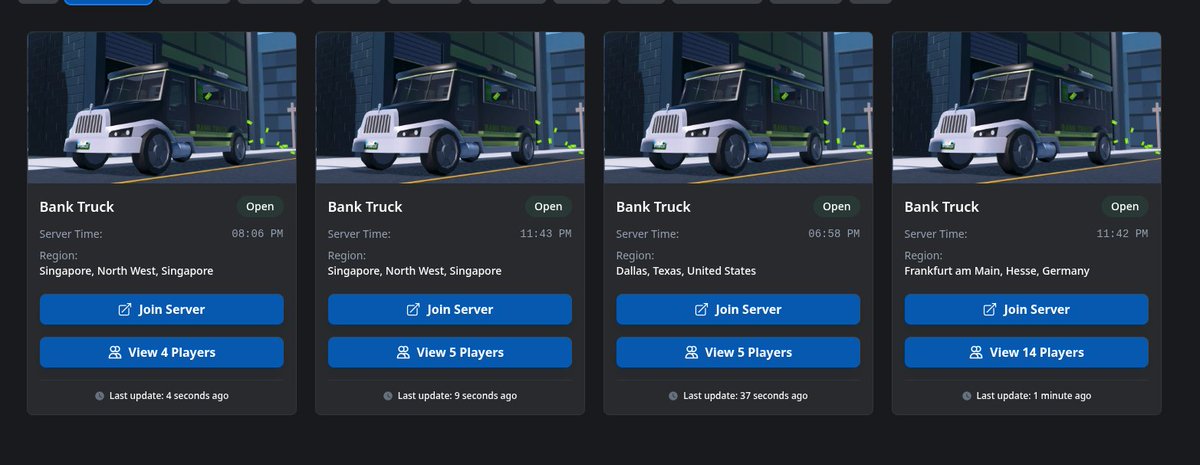
Task: Join the Singapore server showing 08:06 PM
Action: click(161, 309)
